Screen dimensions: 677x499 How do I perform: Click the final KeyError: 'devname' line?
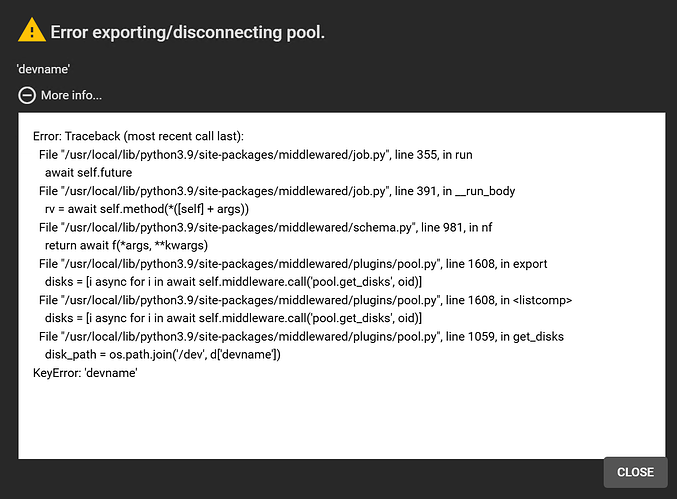point(85,373)
